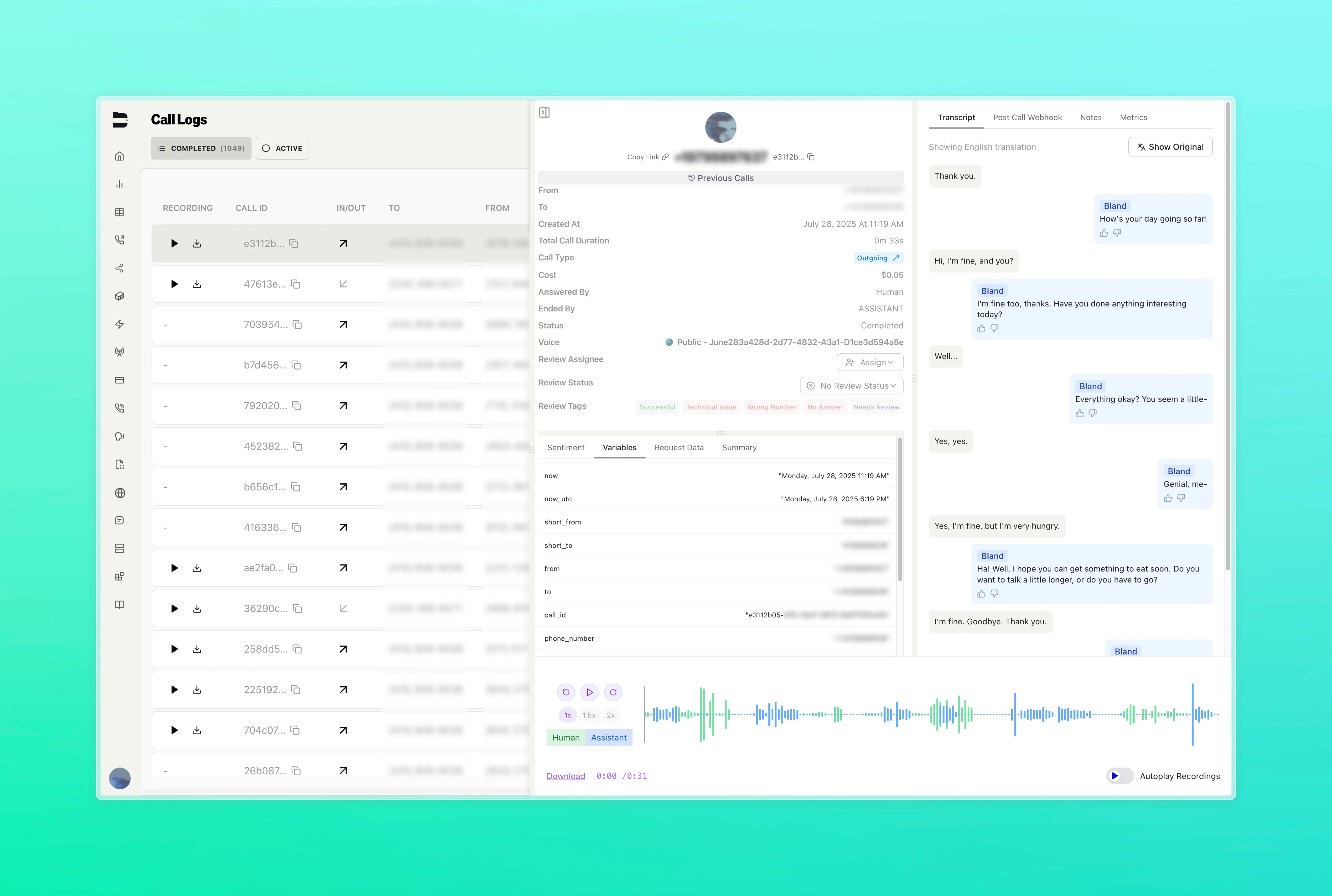Seek in the audio waveform
The height and width of the screenshot is (896, 1332).
pos(932,714)
